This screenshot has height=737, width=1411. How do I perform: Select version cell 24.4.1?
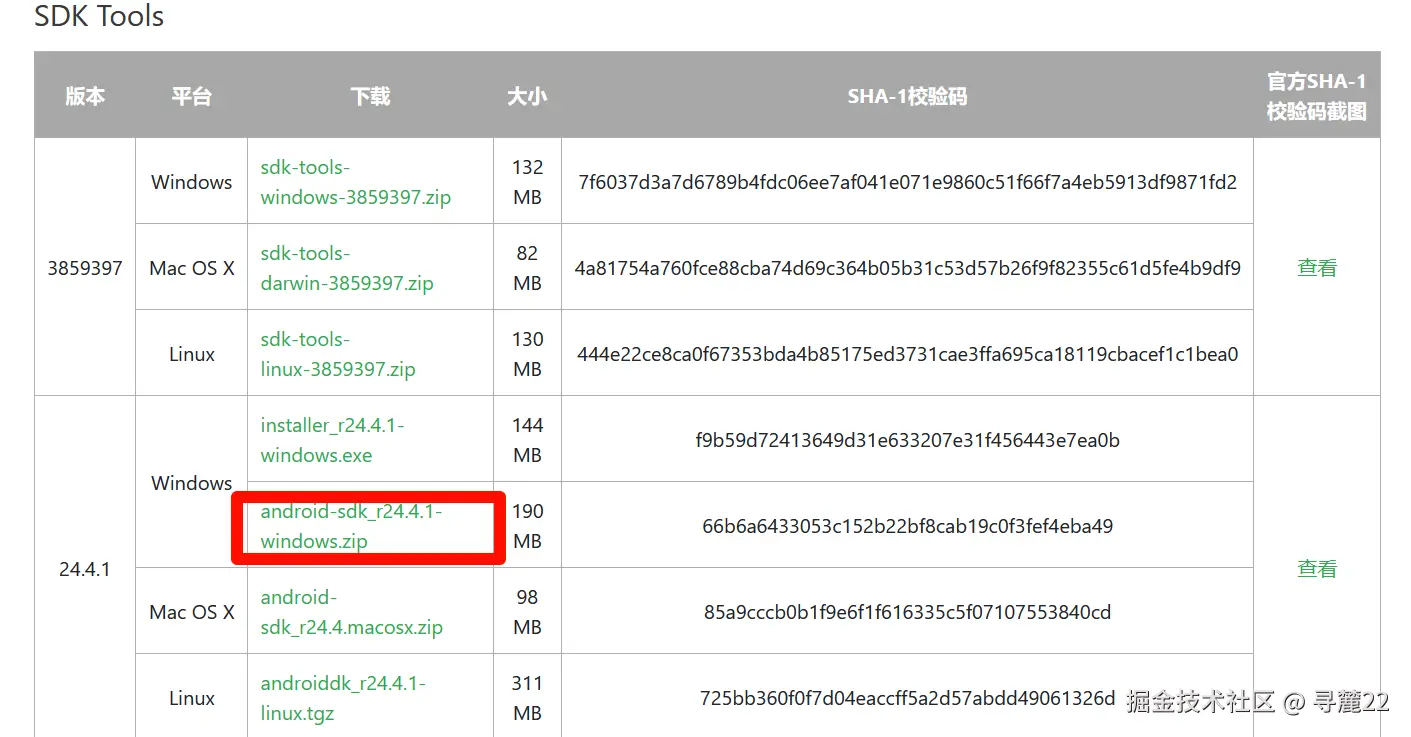(85, 569)
